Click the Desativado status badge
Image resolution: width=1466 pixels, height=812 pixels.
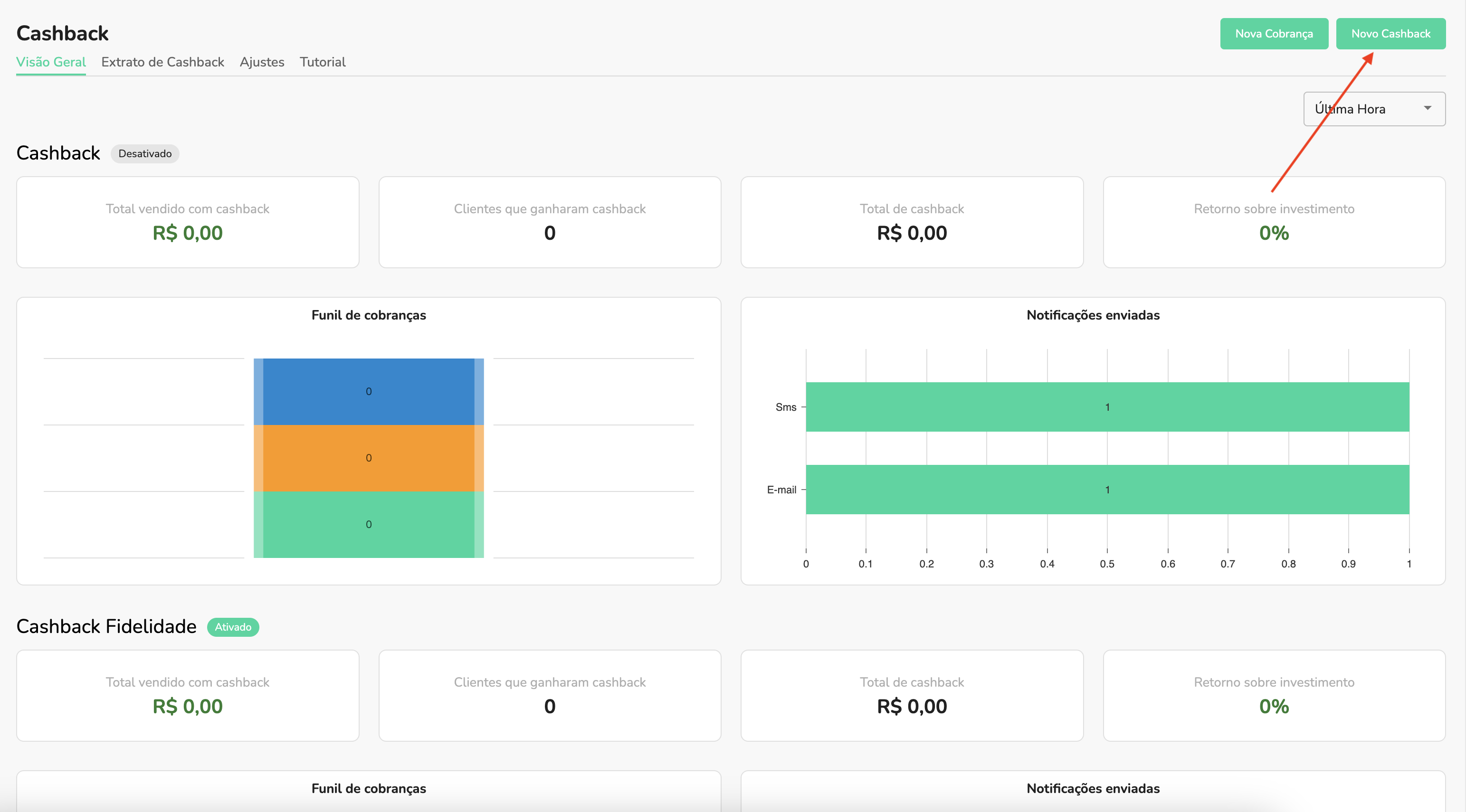point(144,154)
